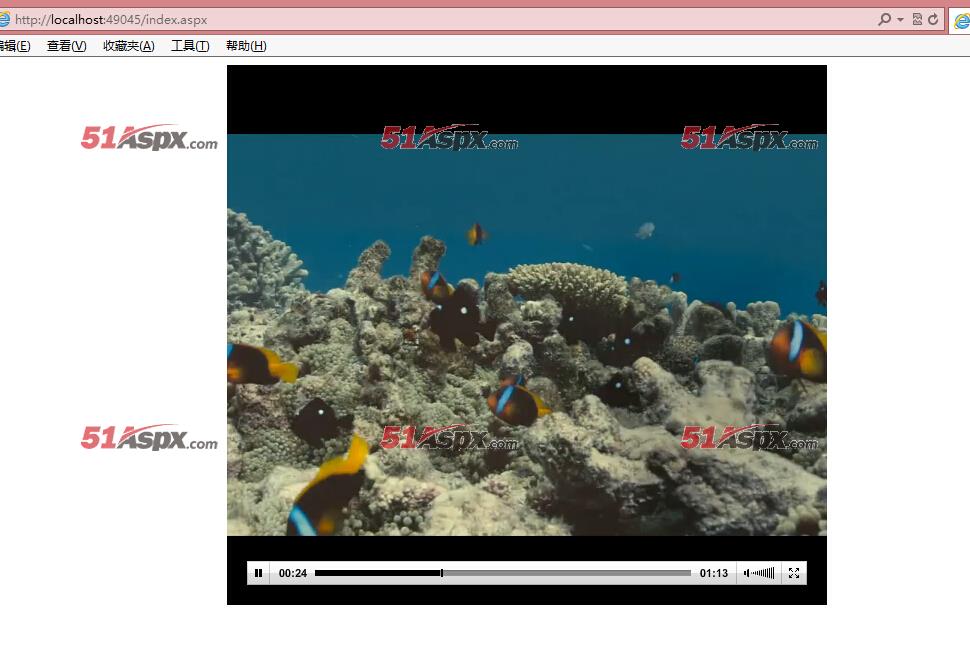The width and height of the screenshot is (970, 669).
Task: Open the 收藏夹(A) menu
Action: (129, 46)
